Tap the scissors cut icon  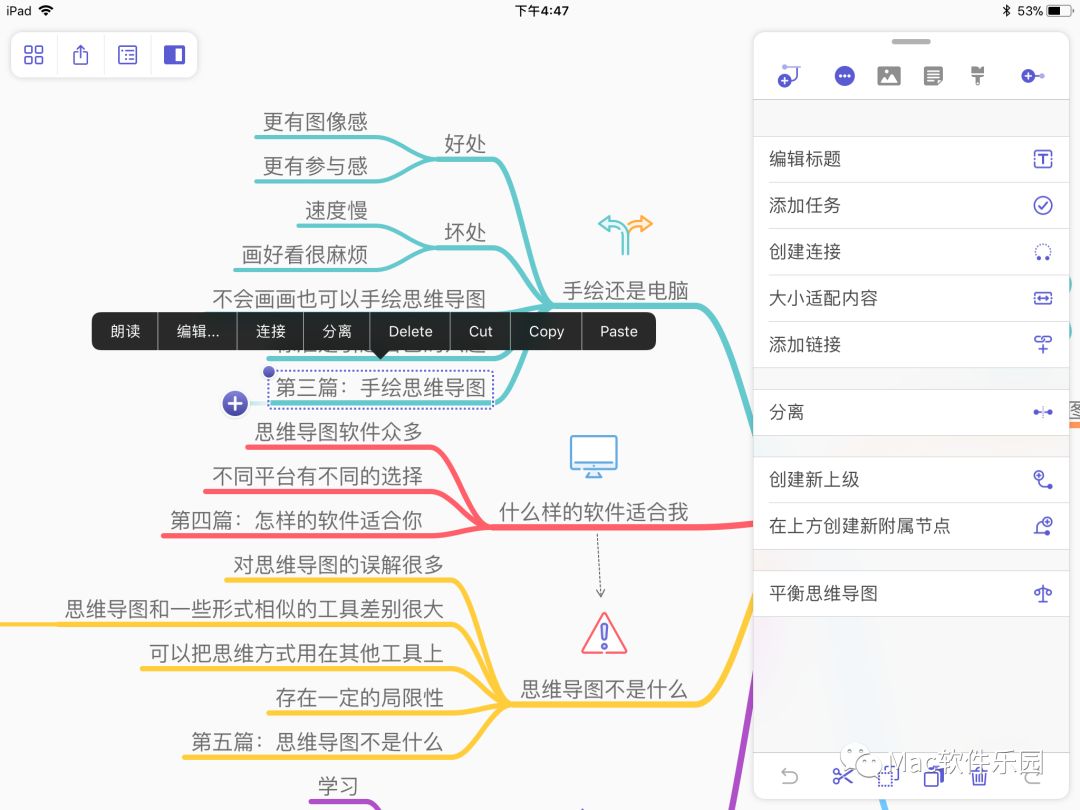[x=842, y=776]
